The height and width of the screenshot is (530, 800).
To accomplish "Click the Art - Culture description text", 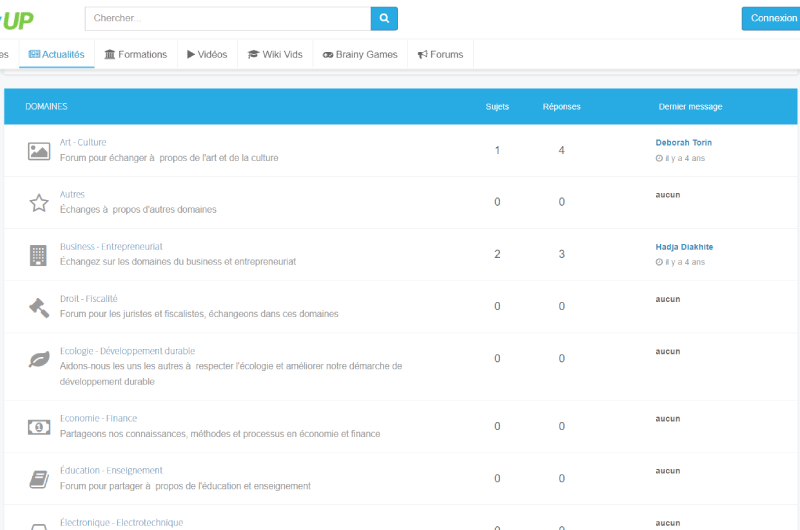I will [169, 158].
